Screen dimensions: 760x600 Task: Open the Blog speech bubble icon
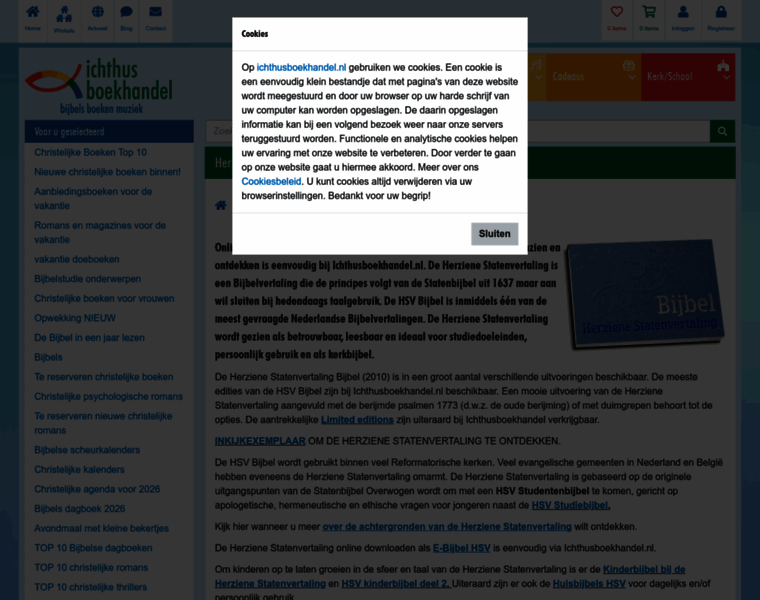point(127,18)
